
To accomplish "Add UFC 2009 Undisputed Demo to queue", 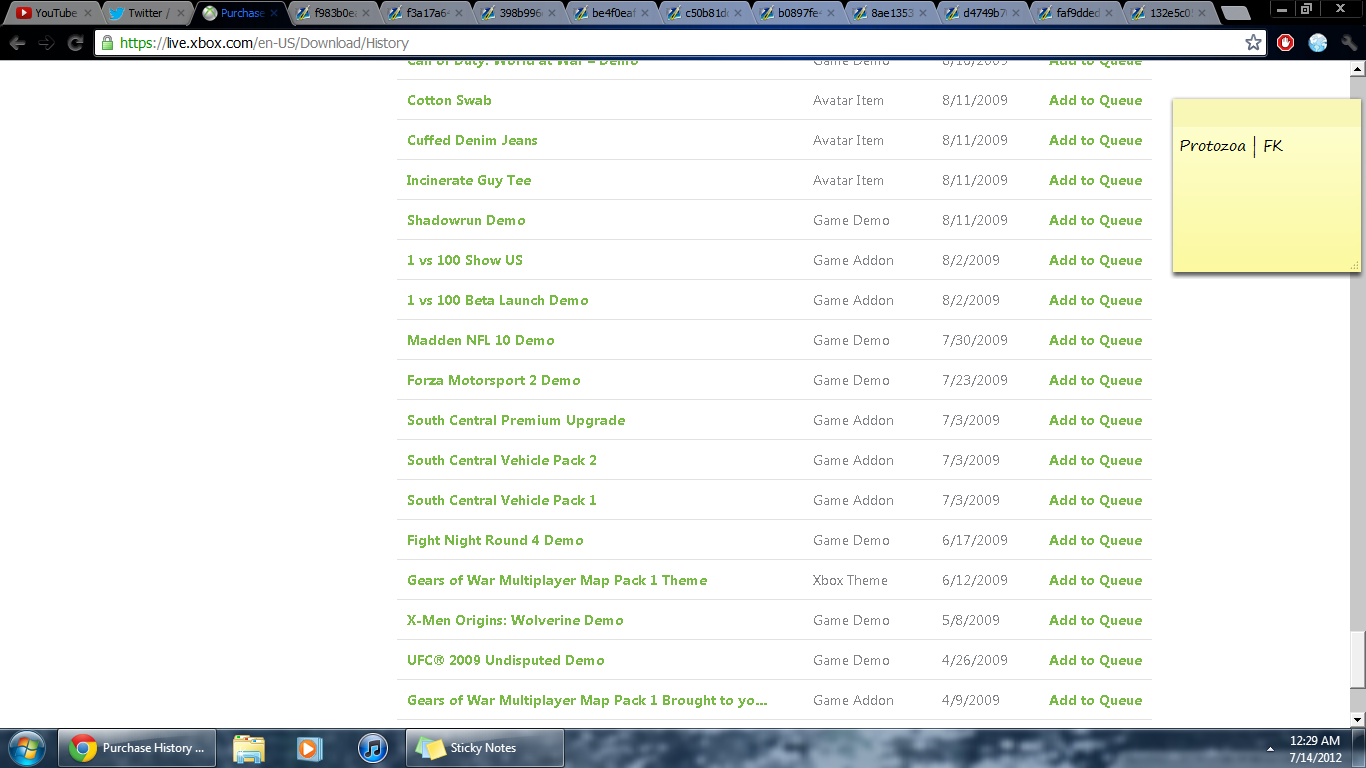I will pos(1095,660).
